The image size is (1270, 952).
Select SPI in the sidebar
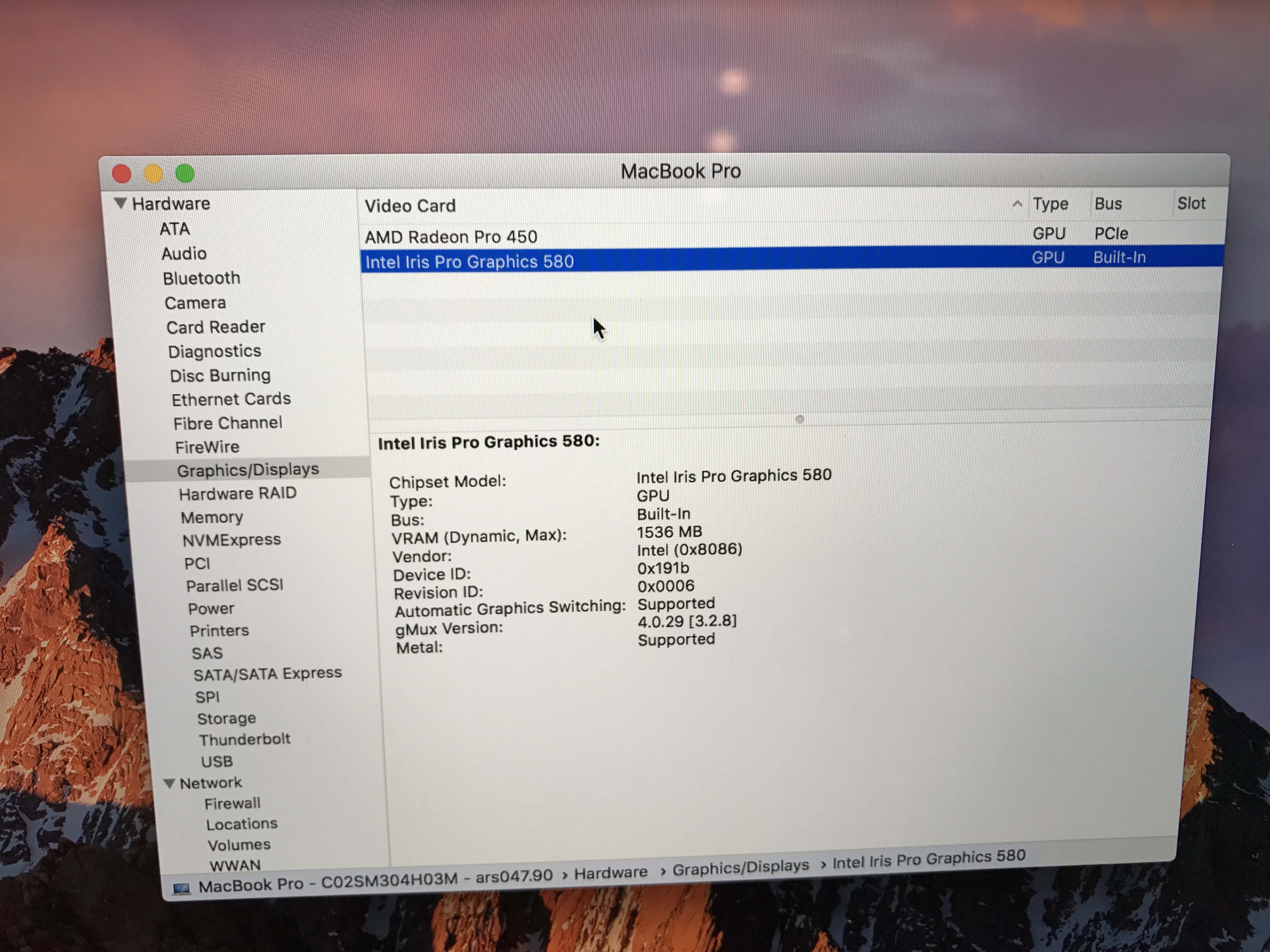207,697
